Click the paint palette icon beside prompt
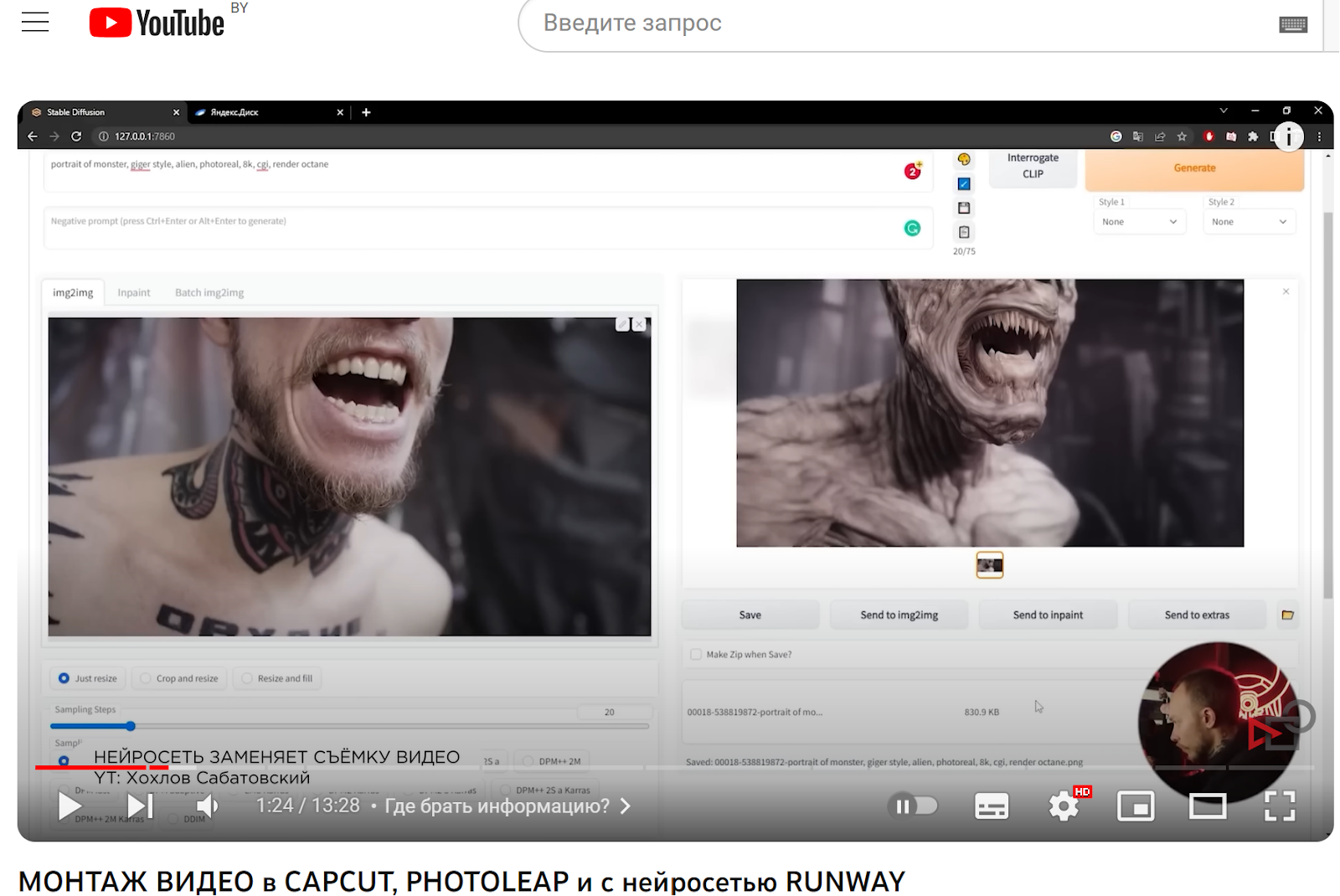This screenshot has width=1340, height=896. (964, 159)
